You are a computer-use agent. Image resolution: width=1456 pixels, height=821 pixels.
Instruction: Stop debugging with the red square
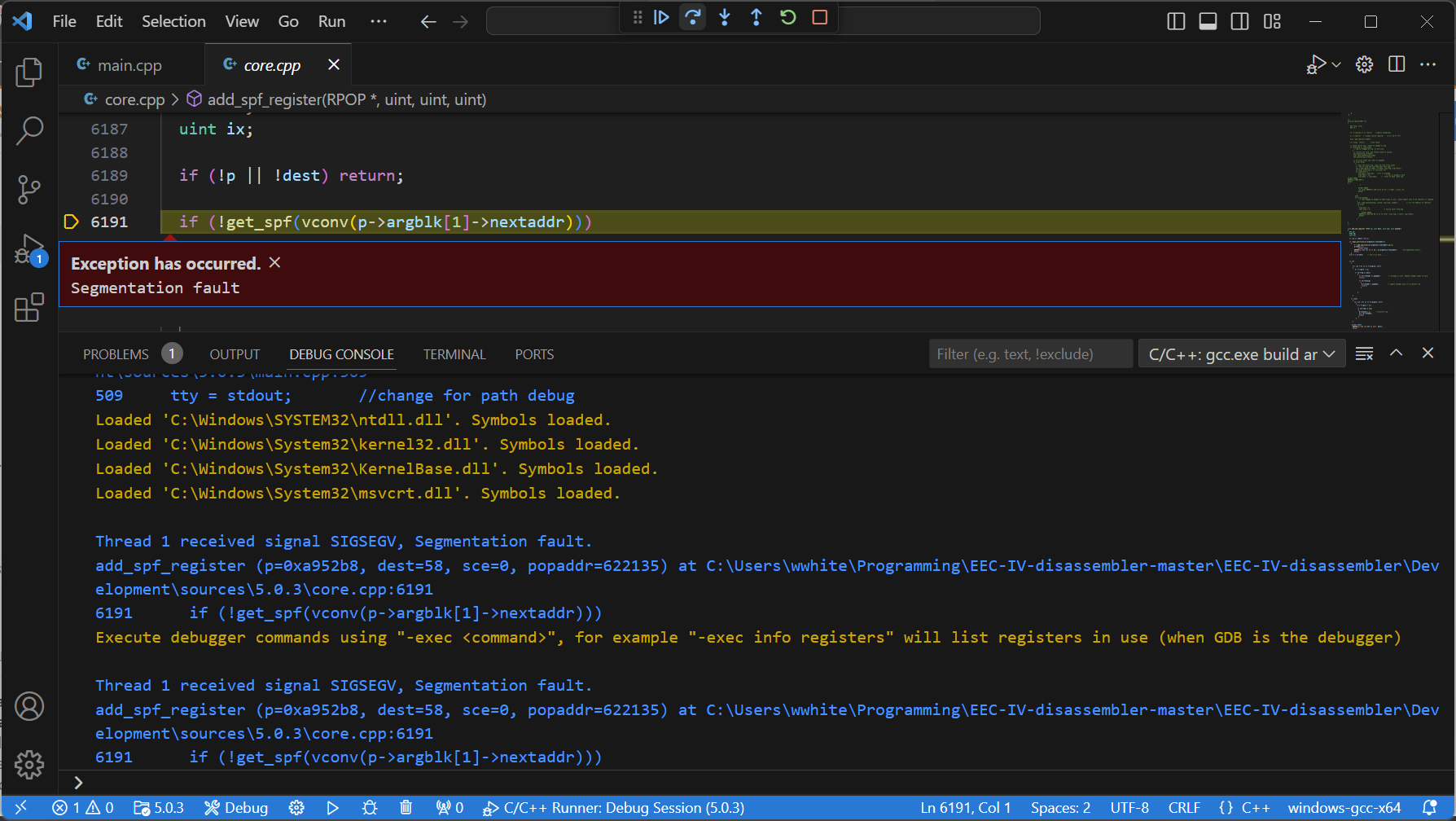click(x=820, y=17)
